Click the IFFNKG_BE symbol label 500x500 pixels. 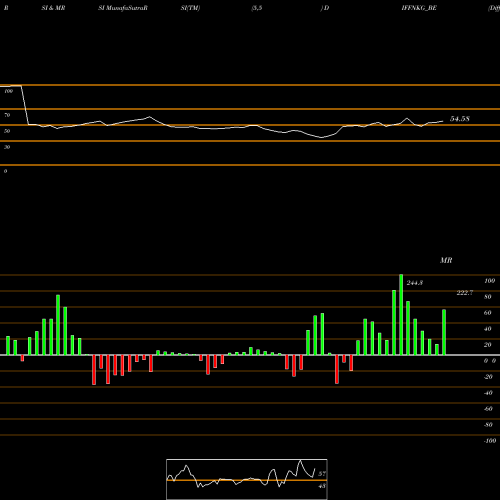coord(419,8)
